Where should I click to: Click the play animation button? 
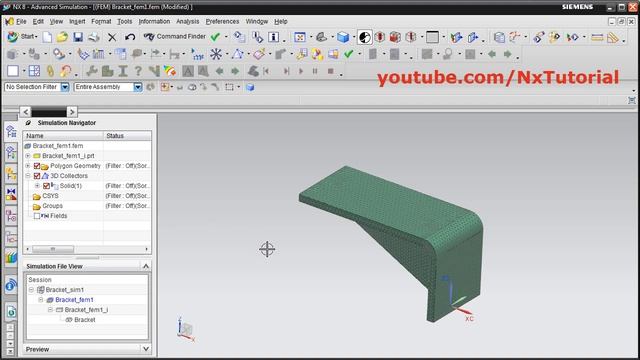click(301, 71)
